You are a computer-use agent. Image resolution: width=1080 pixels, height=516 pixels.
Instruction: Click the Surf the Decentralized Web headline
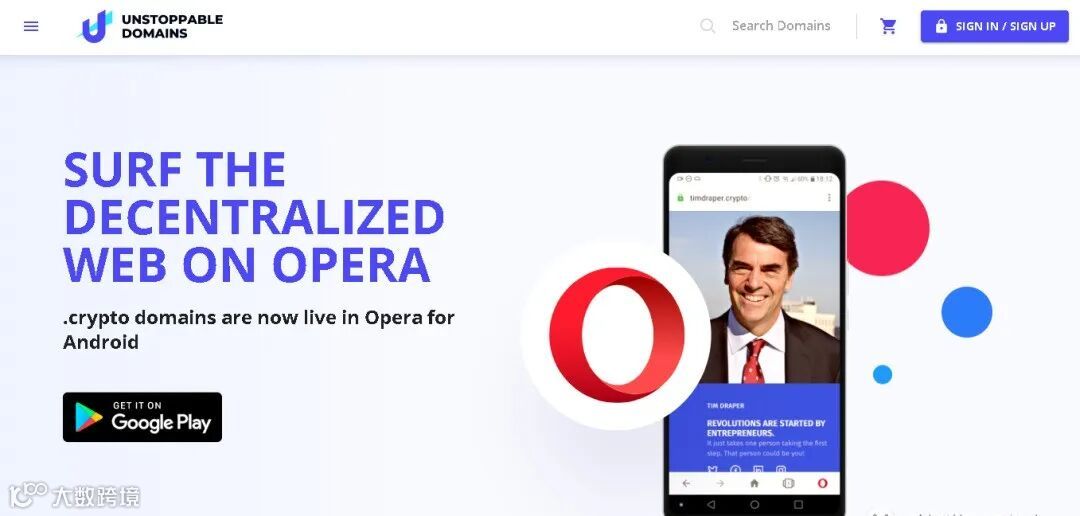254,217
